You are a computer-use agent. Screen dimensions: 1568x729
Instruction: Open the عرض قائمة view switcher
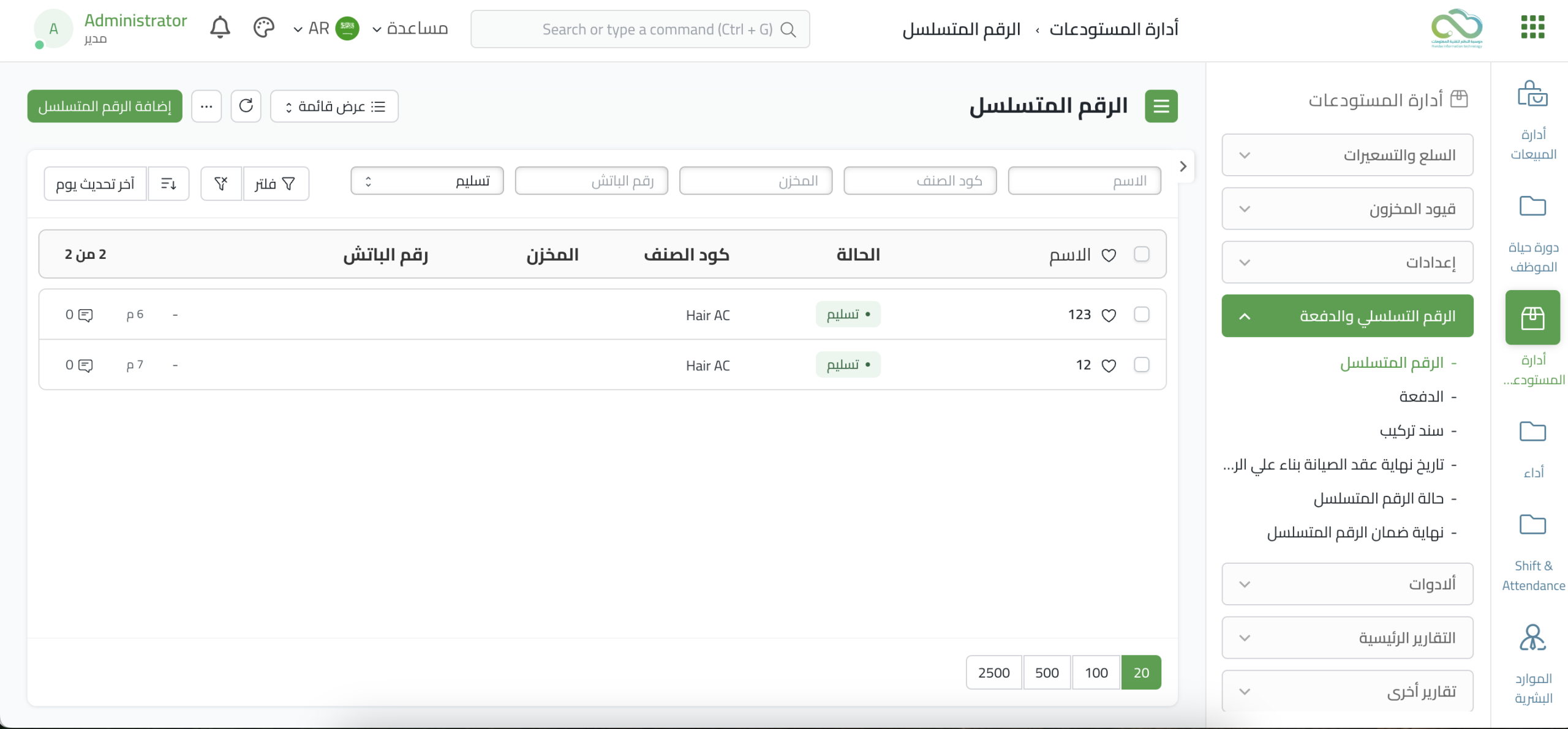pyautogui.click(x=334, y=107)
